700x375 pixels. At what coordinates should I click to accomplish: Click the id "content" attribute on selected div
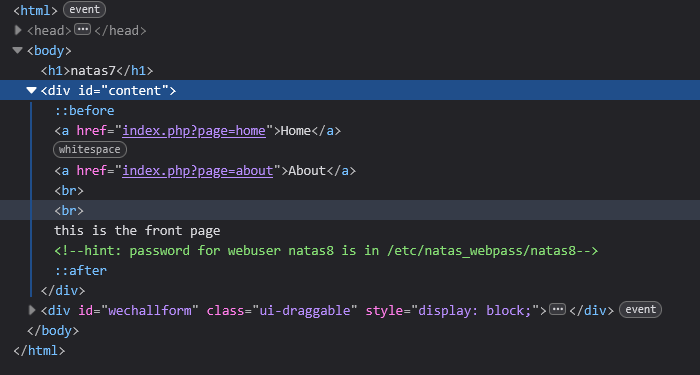(x=124, y=91)
